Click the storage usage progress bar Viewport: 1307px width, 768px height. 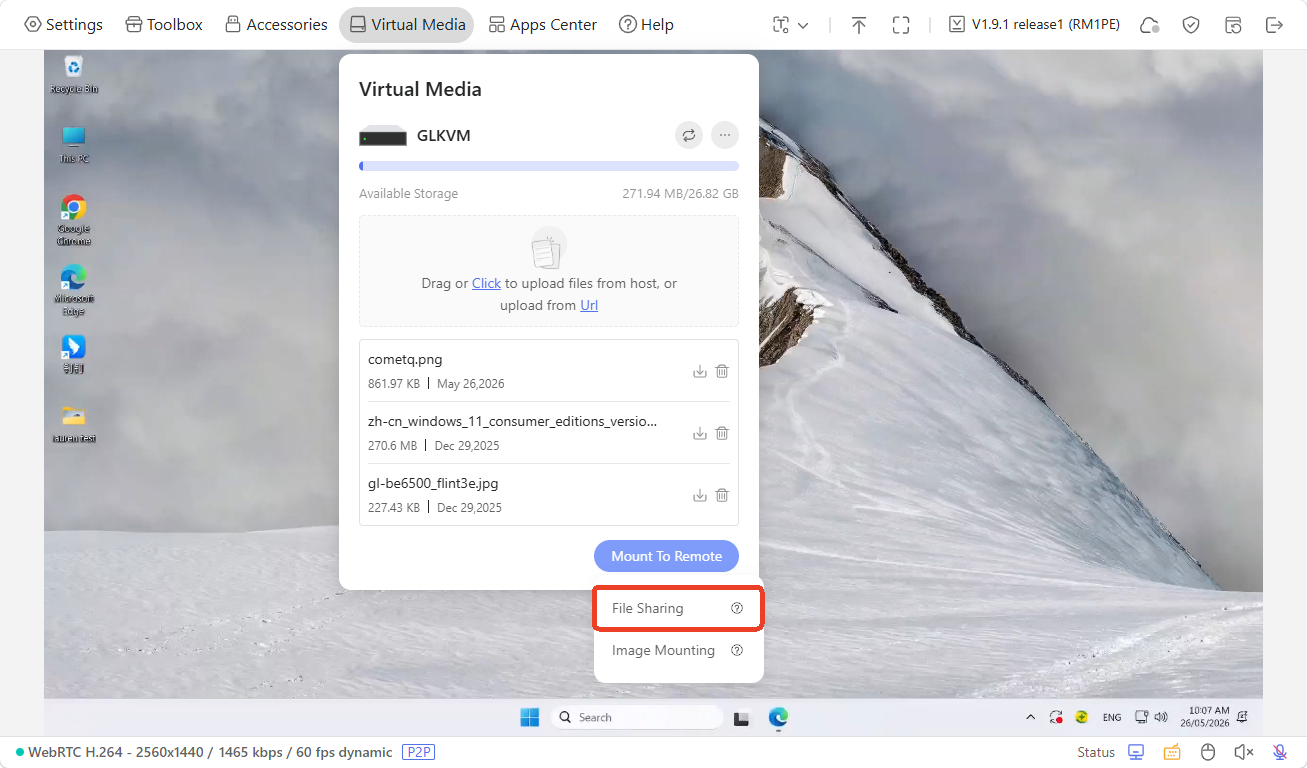pos(549,166)
